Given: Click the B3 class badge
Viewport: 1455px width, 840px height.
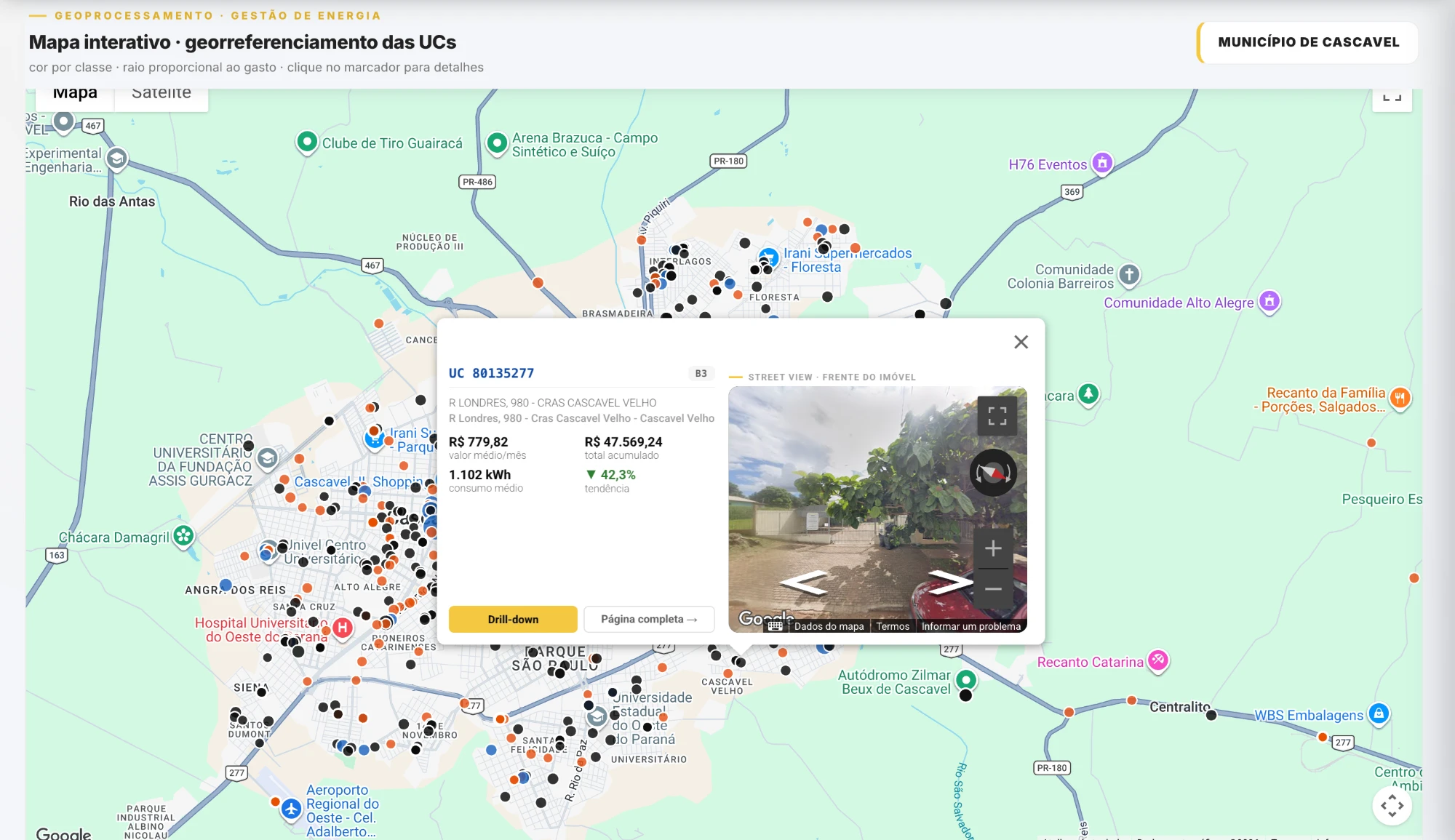Looking at the screenshot, I should pos(701,373).
